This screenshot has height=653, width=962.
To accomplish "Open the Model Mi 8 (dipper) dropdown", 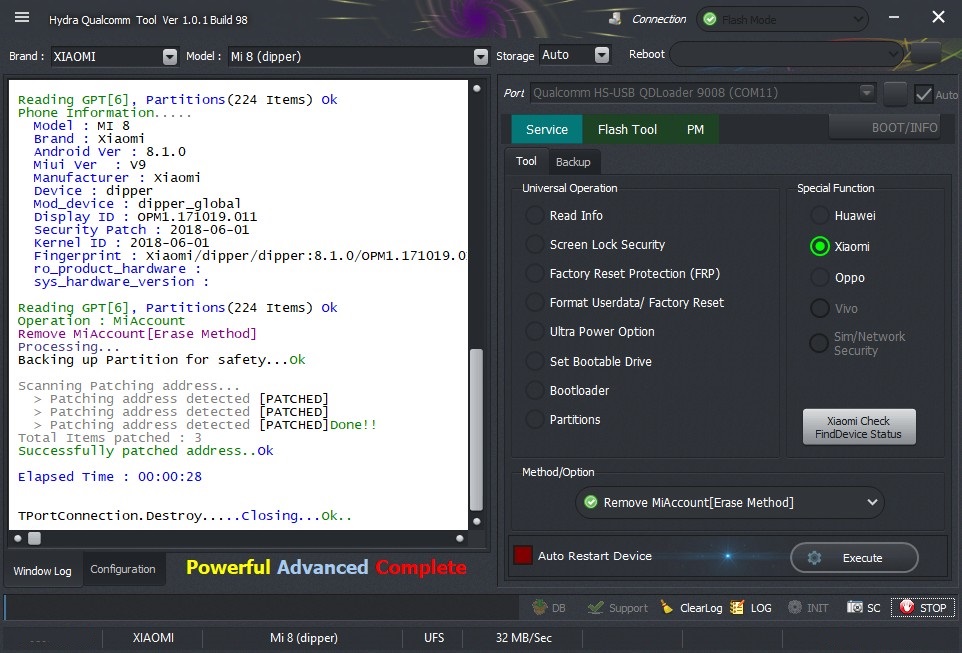I will pyautogui.click(x=481, y=56).
